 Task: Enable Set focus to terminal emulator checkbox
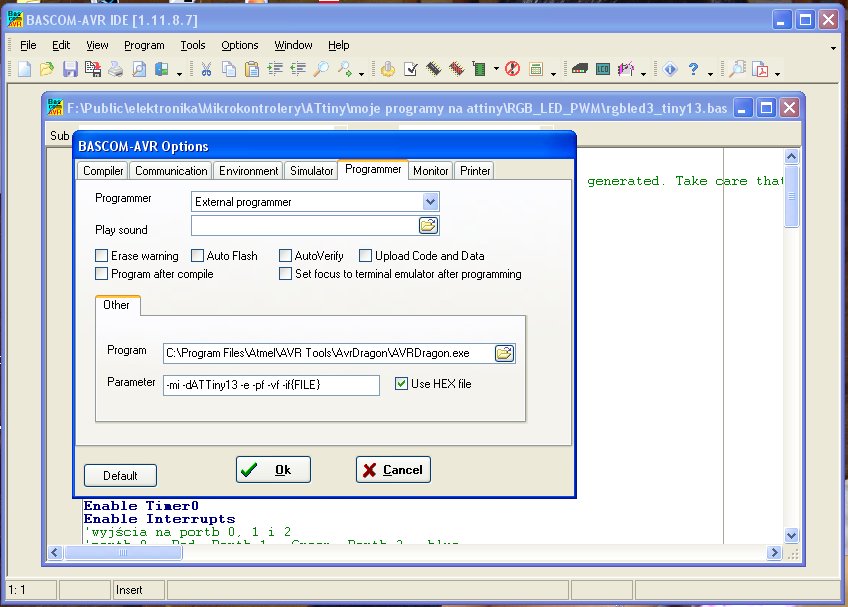tap(285, 274)
